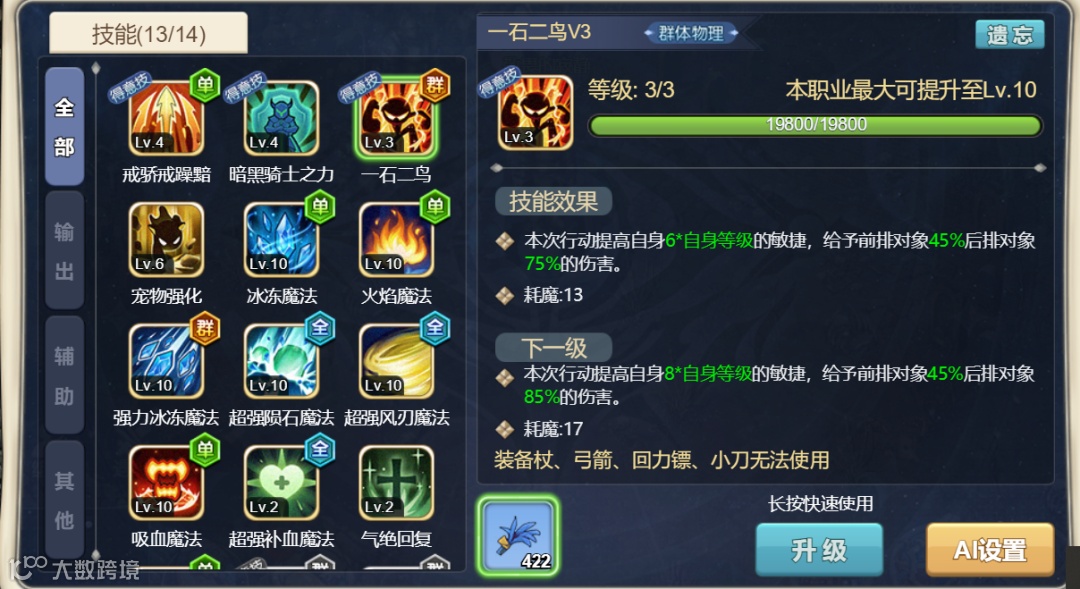This screenshot has height=589, width=1080.
Task: Select the 超强风刃魔法 skill icon
Action: [x=396, y=361]
